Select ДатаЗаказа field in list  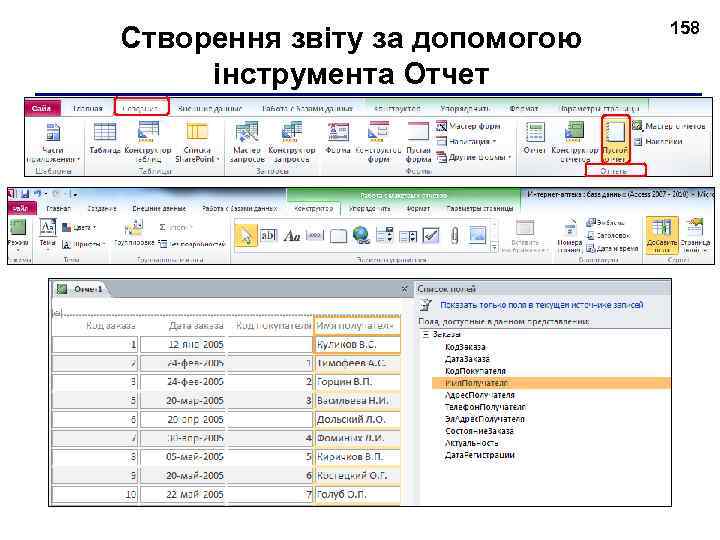pos(467,359)
